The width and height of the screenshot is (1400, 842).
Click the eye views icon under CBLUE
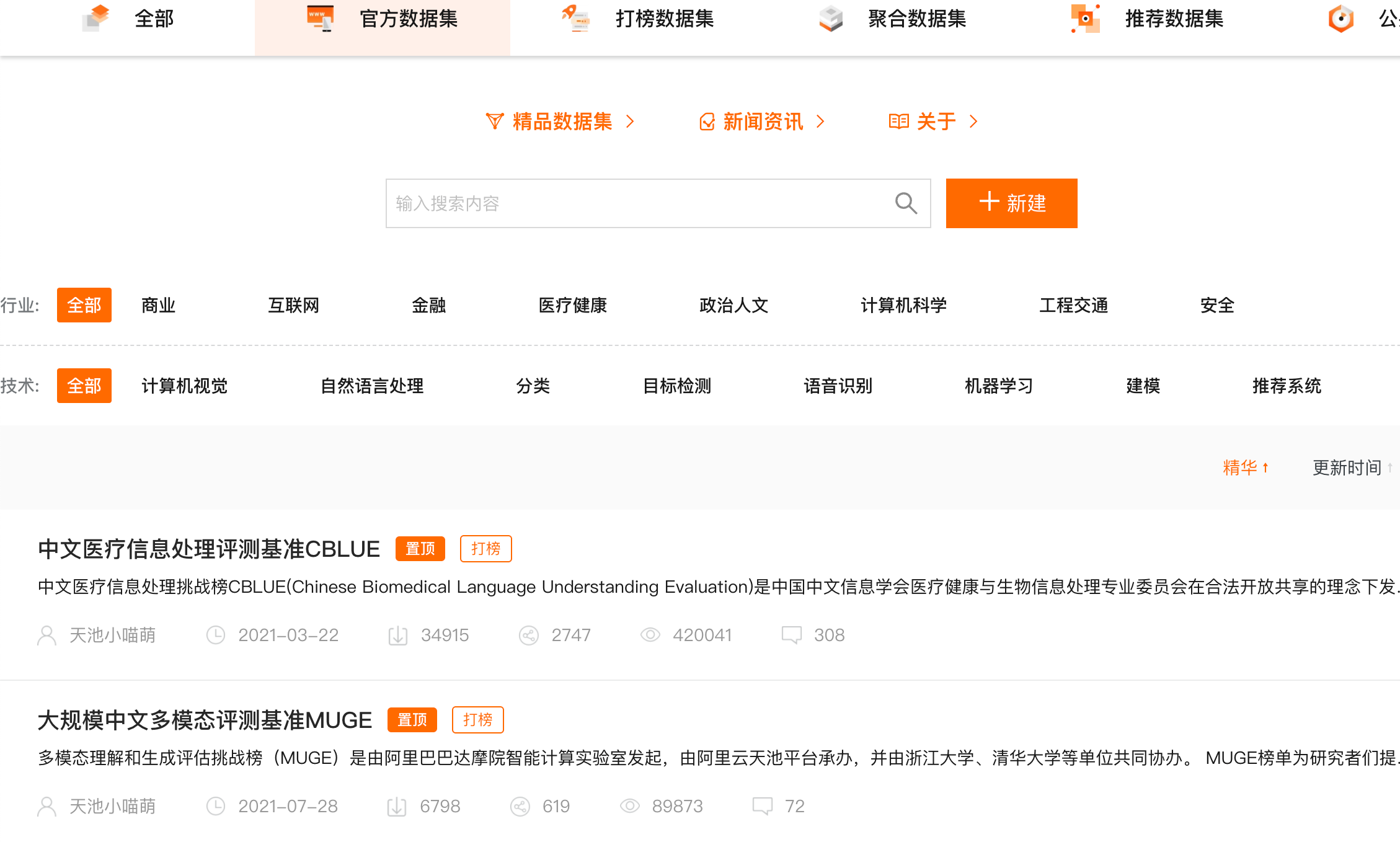click(650, 635)
